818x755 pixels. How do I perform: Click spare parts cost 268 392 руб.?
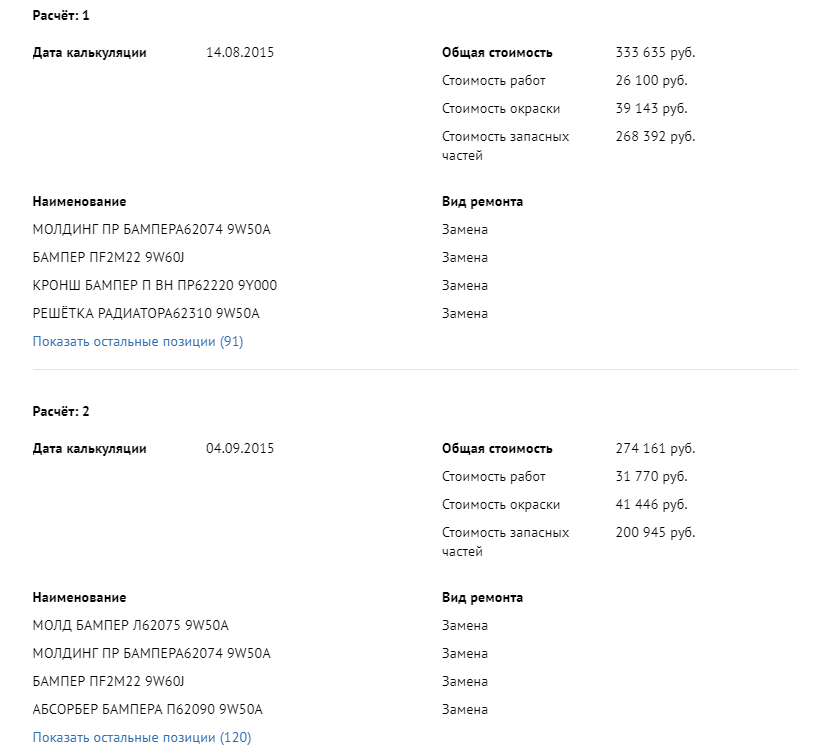click(x=655, y=137)
